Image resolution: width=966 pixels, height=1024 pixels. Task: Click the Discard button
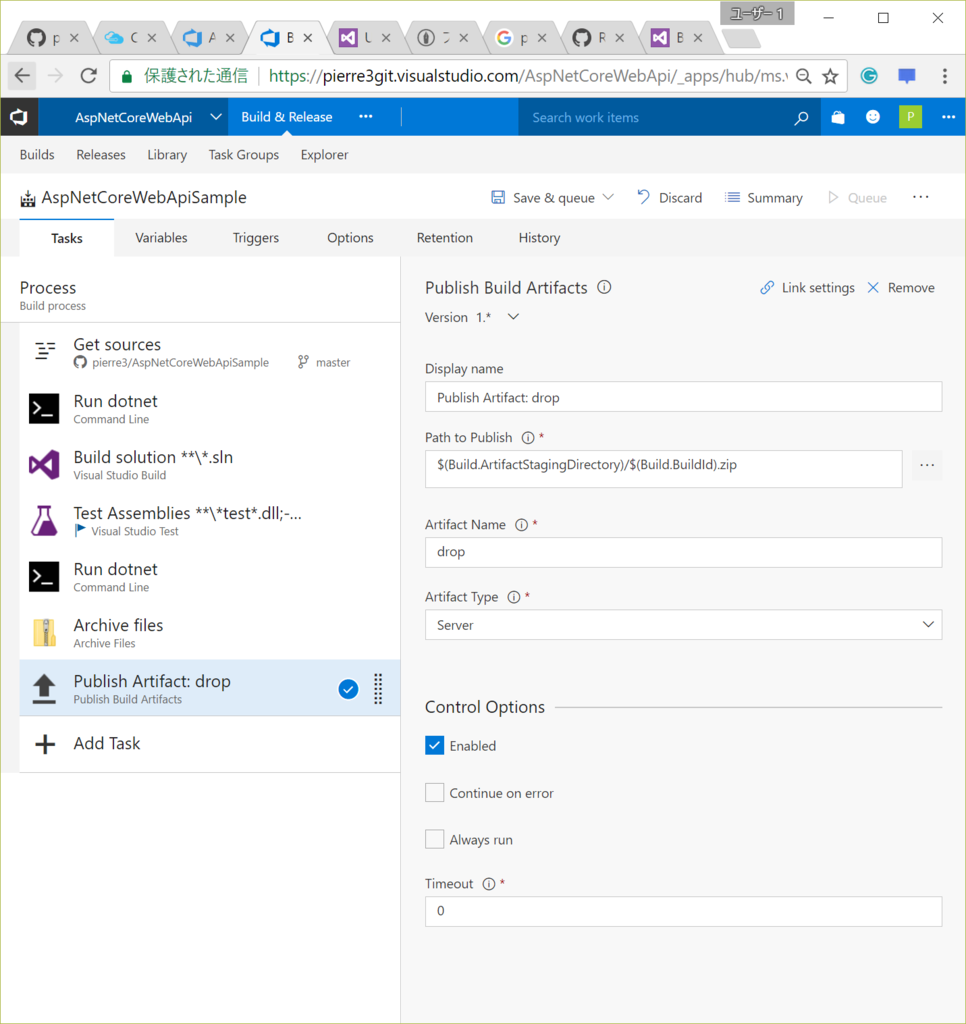click(x=669, y=197)
